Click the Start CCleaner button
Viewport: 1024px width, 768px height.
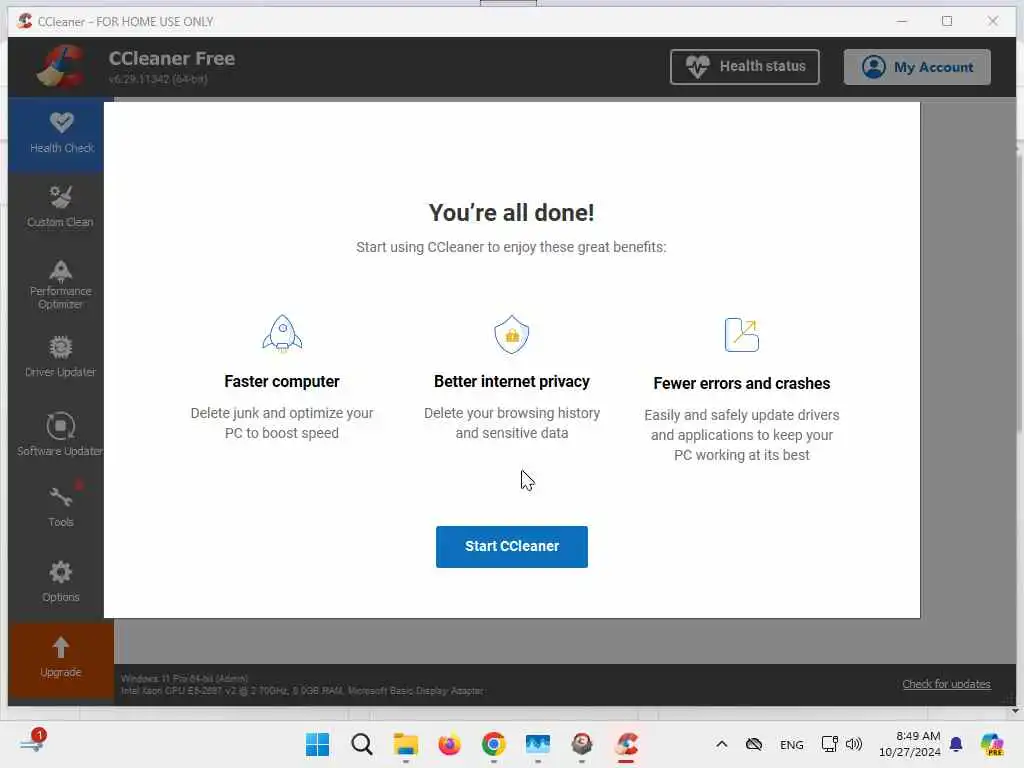[511, 546]
